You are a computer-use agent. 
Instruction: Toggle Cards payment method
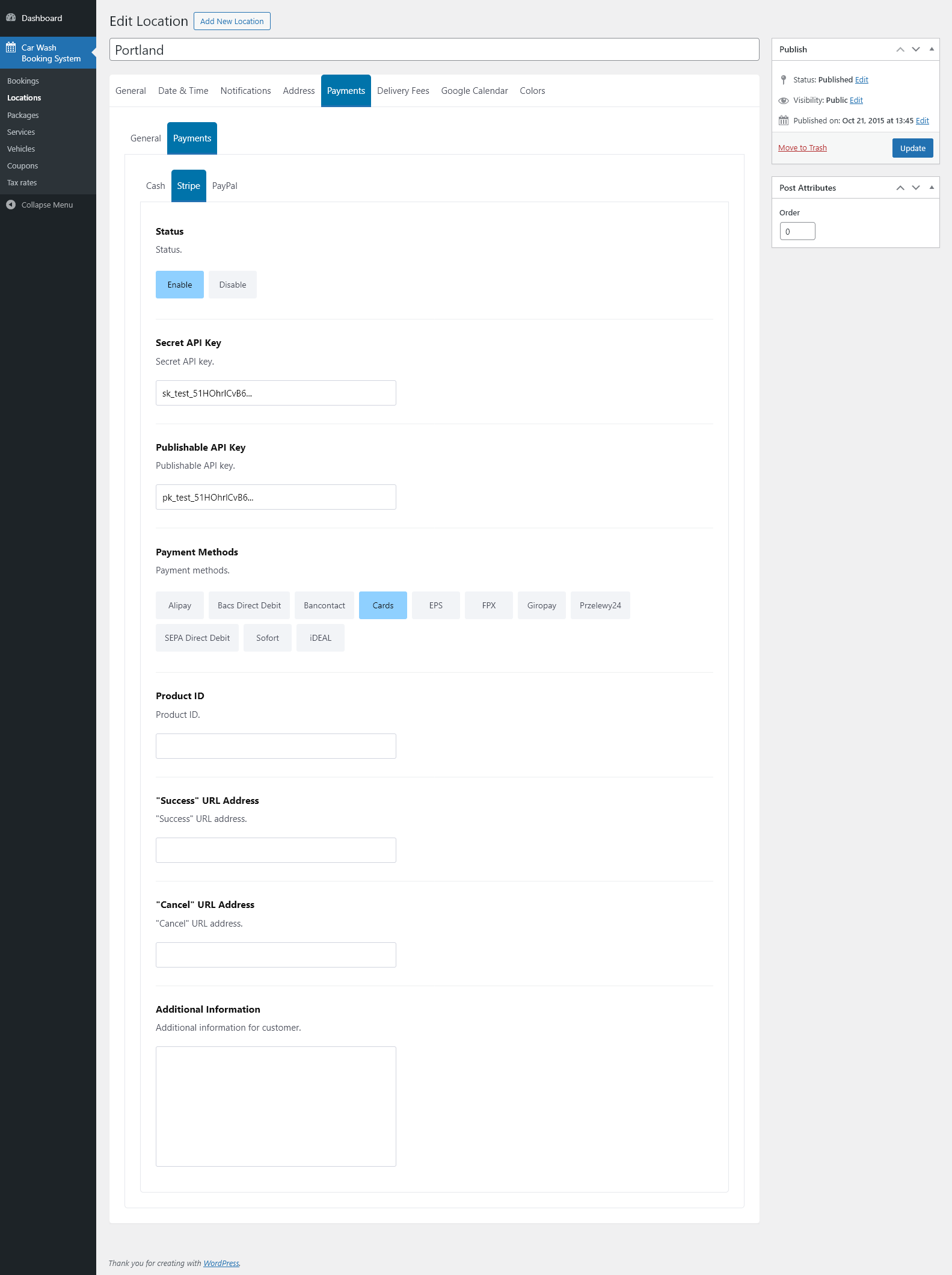383,605
